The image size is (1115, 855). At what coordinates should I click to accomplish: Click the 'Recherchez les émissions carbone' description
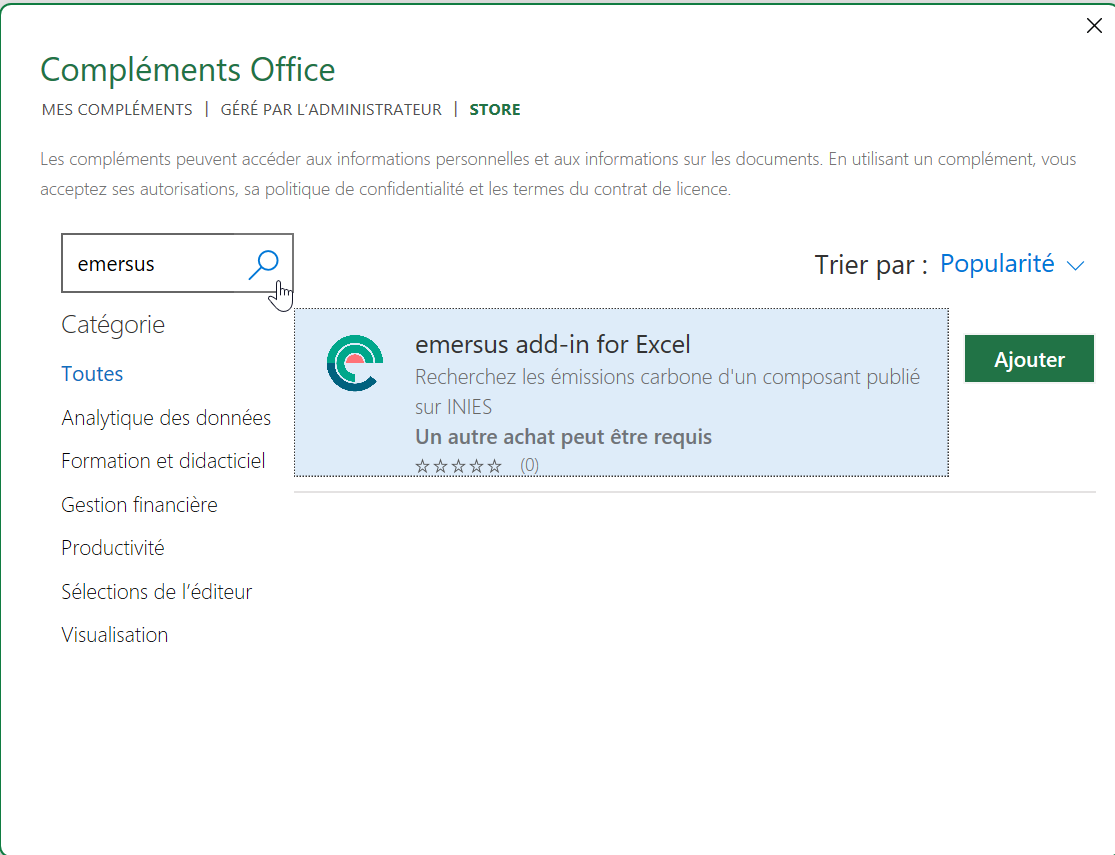click(x=667, y=391)
